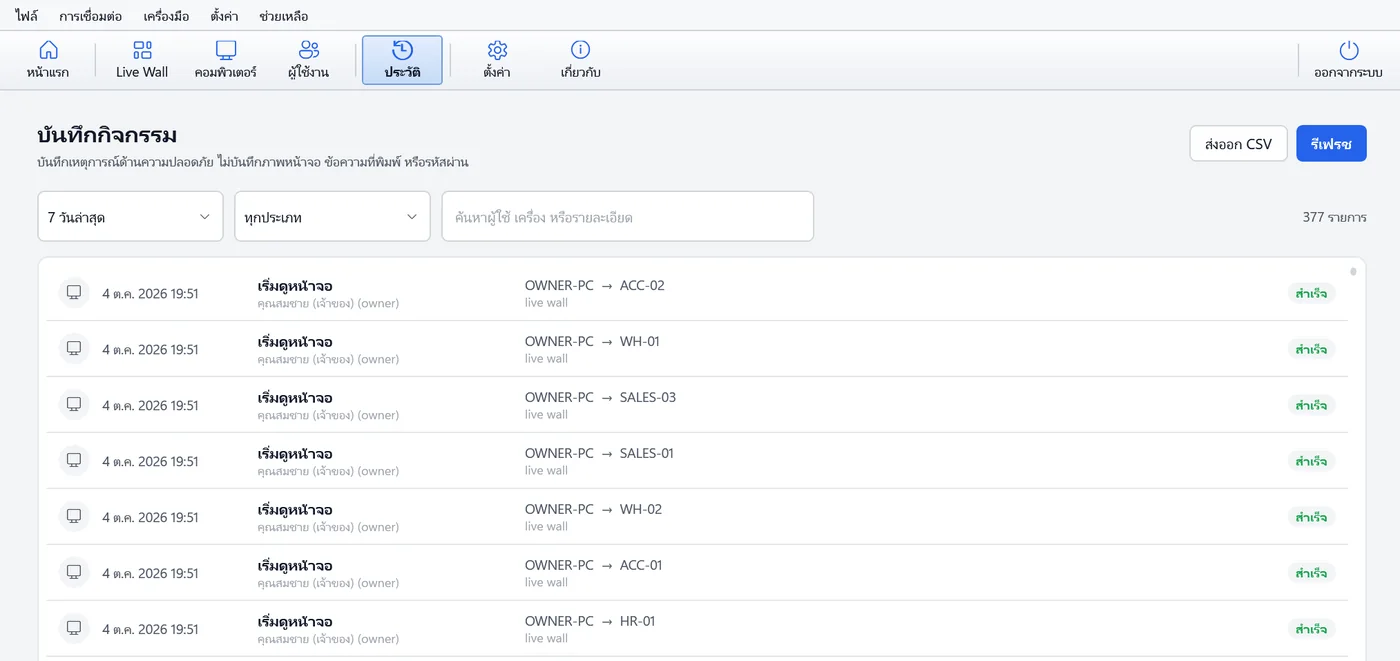The image size is (1400, 661).
Task: Click timestamp on the WH-02 row
Action: pos(150,517)
